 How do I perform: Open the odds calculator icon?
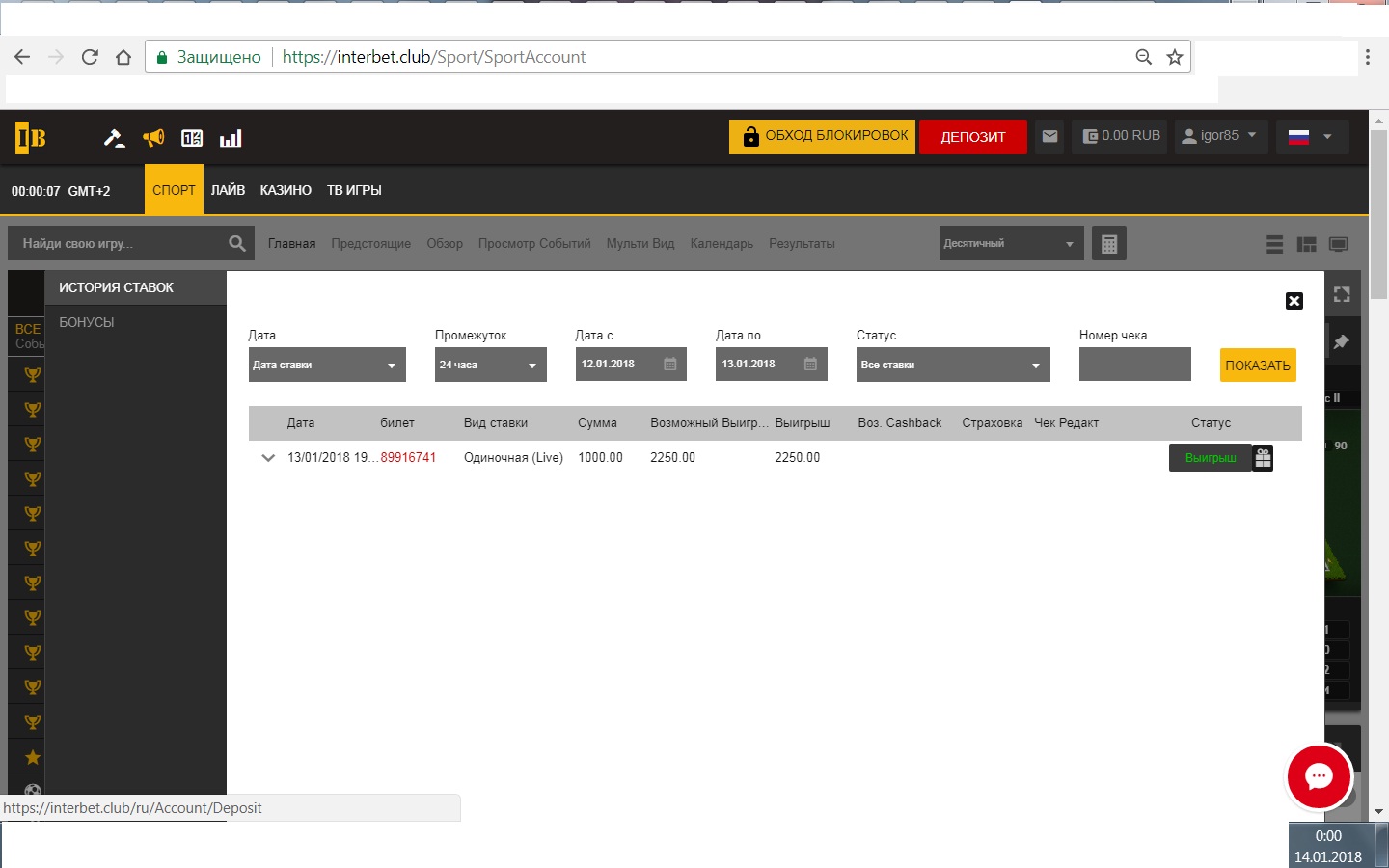pyautogui.click(x=1108, y=244)
